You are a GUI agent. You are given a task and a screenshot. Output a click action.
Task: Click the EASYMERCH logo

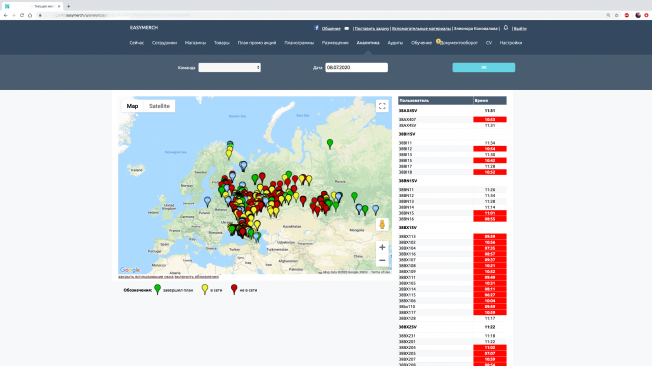[144, 27]
